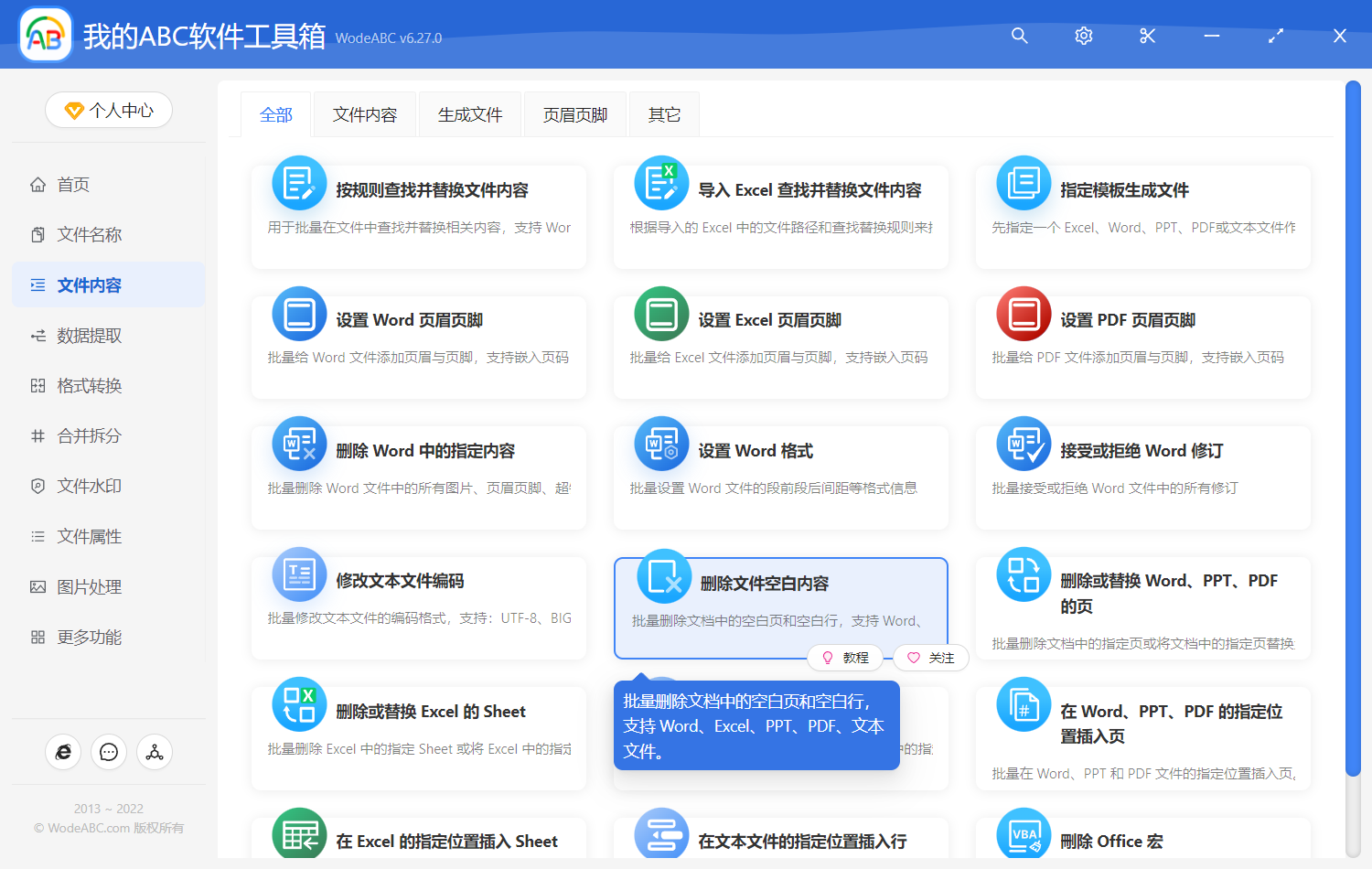Open the 修改文本文件编码 tool icon

point(299,574)
